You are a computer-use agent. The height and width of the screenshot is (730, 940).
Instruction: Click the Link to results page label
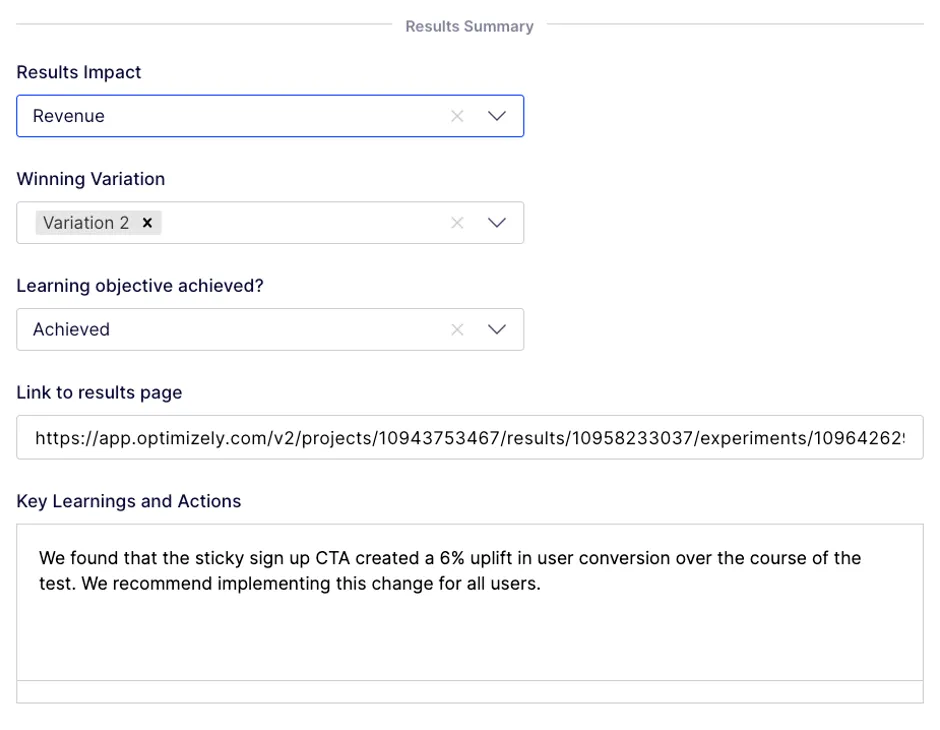pyautogui.click(x=99, y=393)
